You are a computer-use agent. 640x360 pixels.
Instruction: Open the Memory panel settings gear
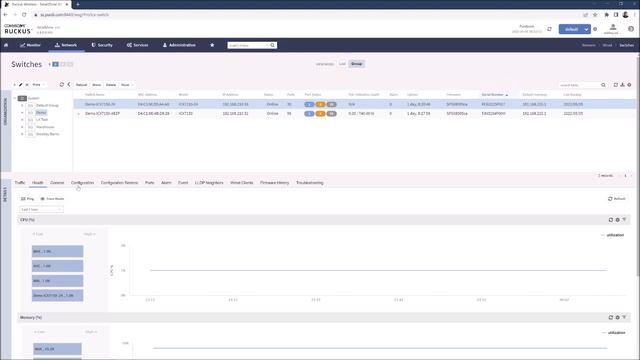pyautogui.click(x=618, y=317)
